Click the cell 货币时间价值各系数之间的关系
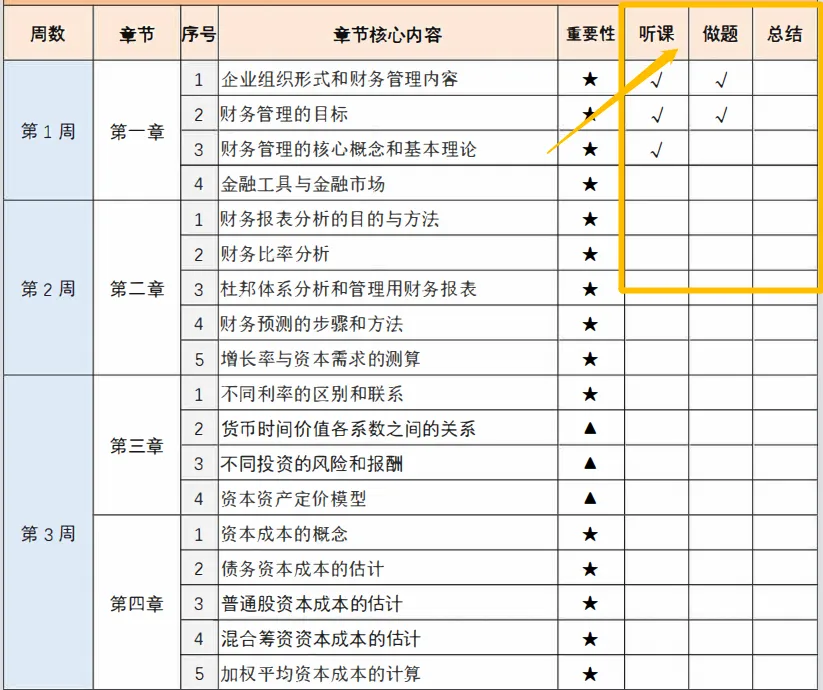This screenshot has height=690, width=823. (388, 428)
